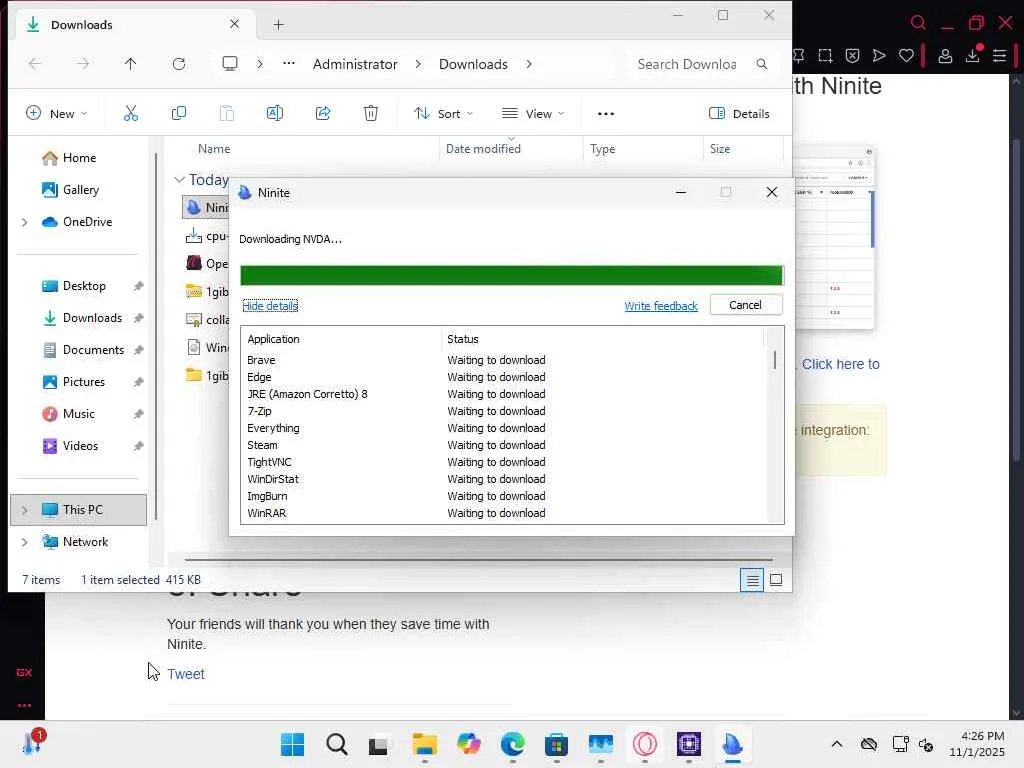The height and width of the screenshot is (768, 1024).
Task: Click the chevron after Downloads in address bar
Action: pos(529,64)
